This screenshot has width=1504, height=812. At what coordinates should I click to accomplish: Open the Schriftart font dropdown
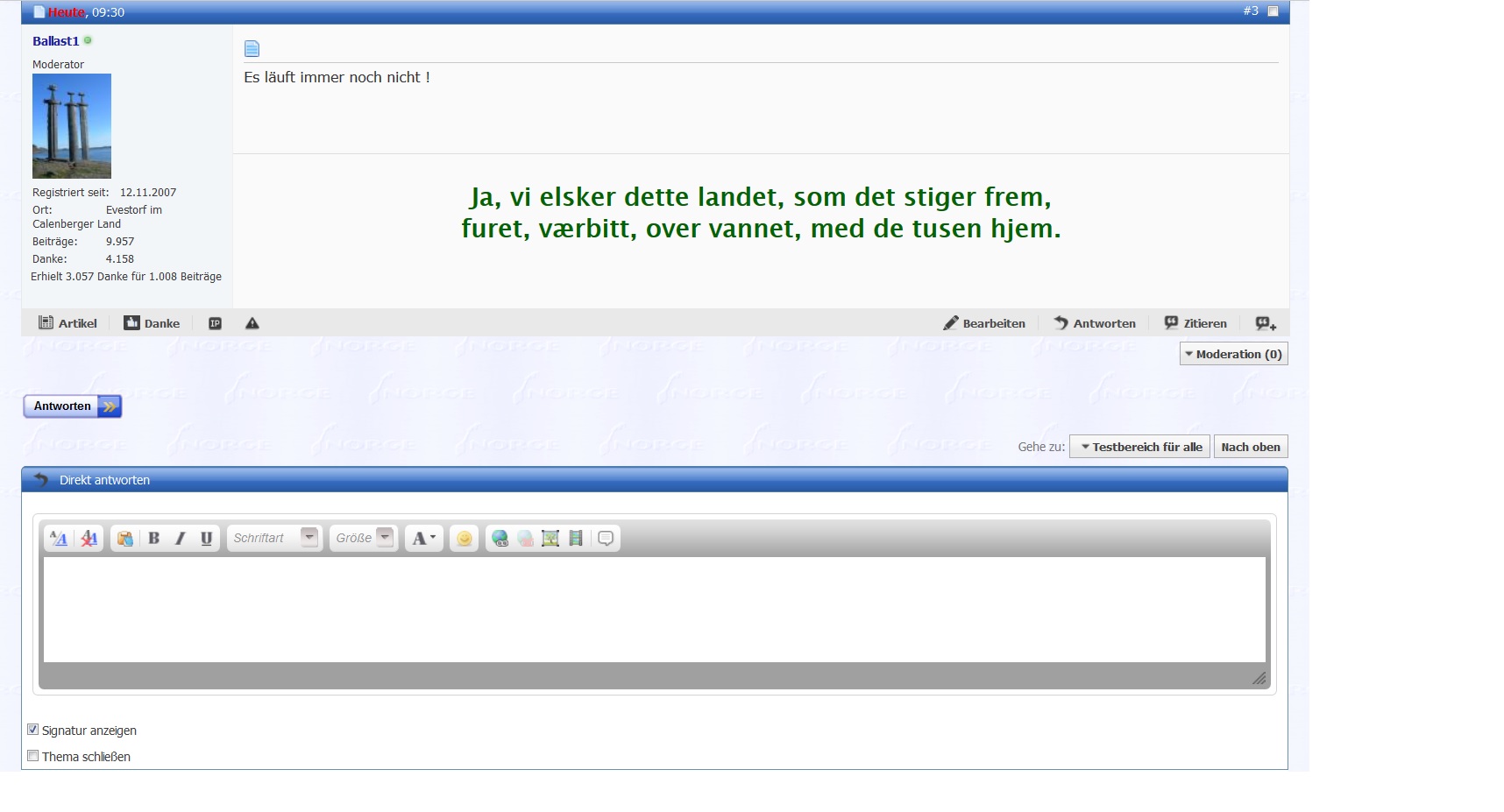[x=274, y=538]
